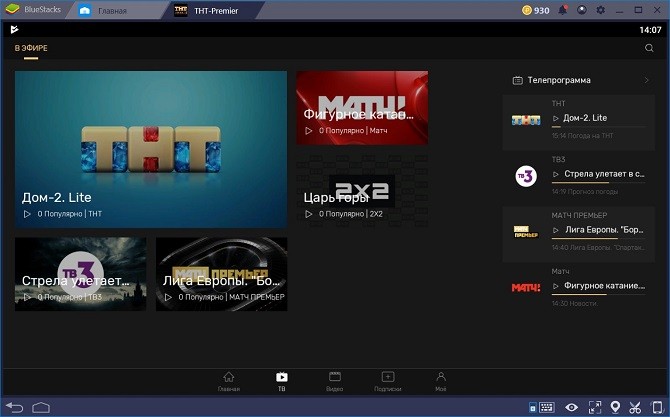
Task: Click the МАТЧ! red logo in Телепрограмма list
Action: click(526, 288)
